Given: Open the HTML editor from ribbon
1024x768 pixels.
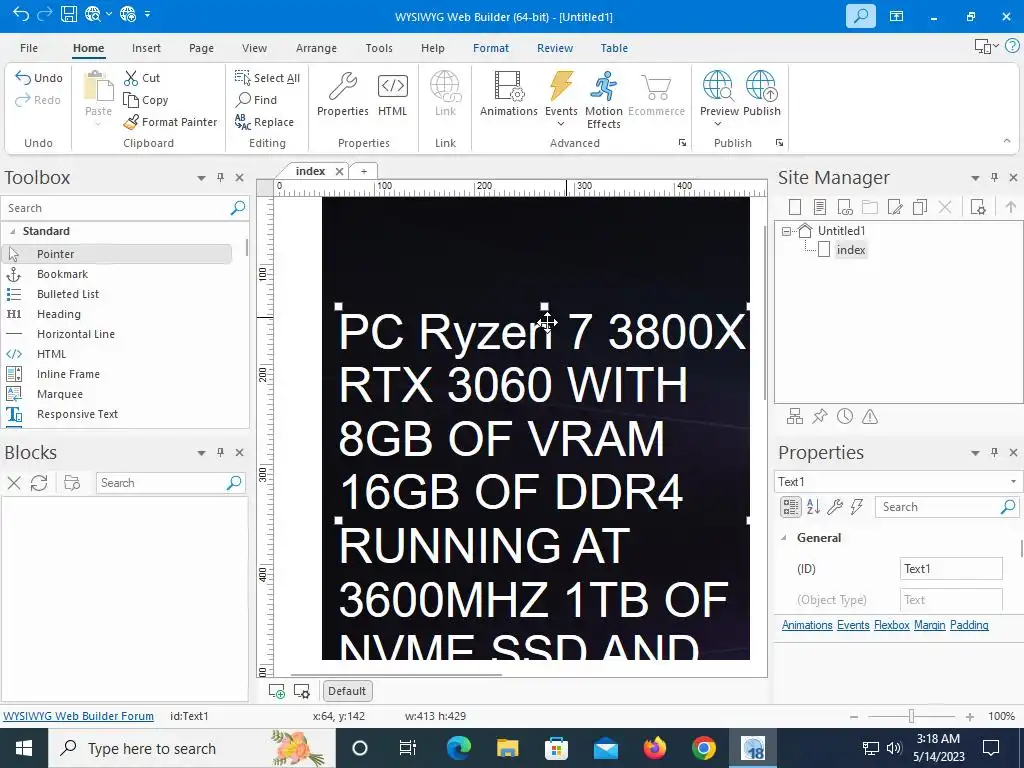Looking at the screenshot, I should click(392, 95).
